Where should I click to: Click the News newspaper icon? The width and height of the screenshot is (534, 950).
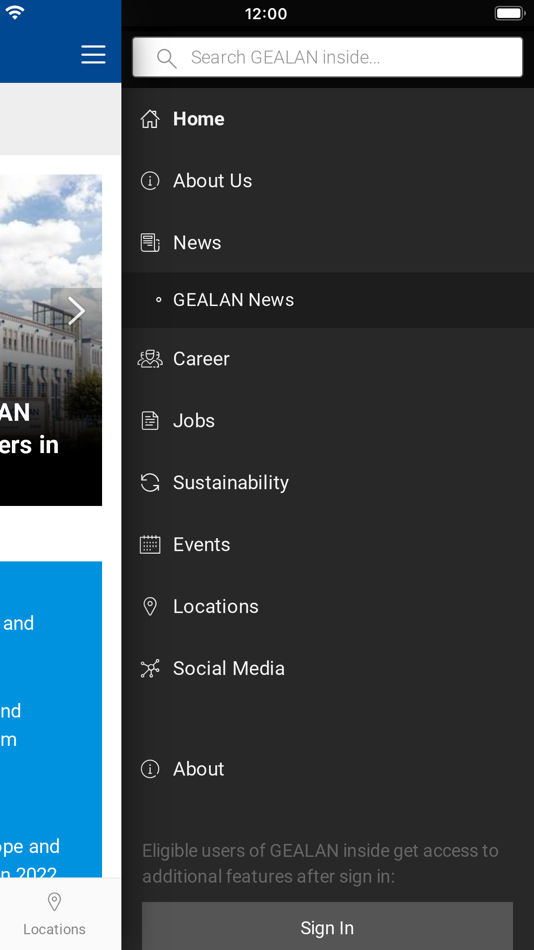150,242
